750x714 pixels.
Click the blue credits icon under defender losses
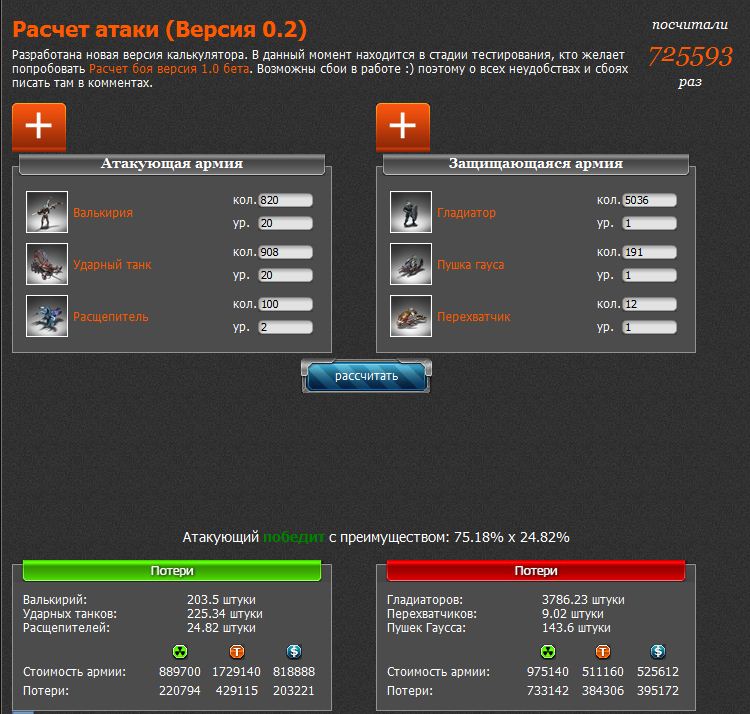coord(658,651)
